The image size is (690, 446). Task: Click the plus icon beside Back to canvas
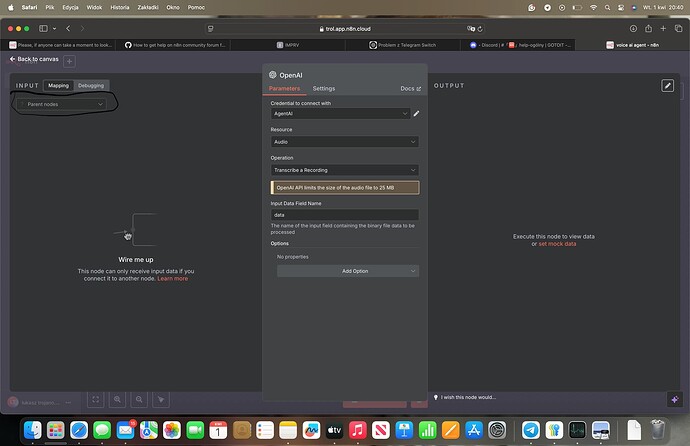[x=70, y=61]
